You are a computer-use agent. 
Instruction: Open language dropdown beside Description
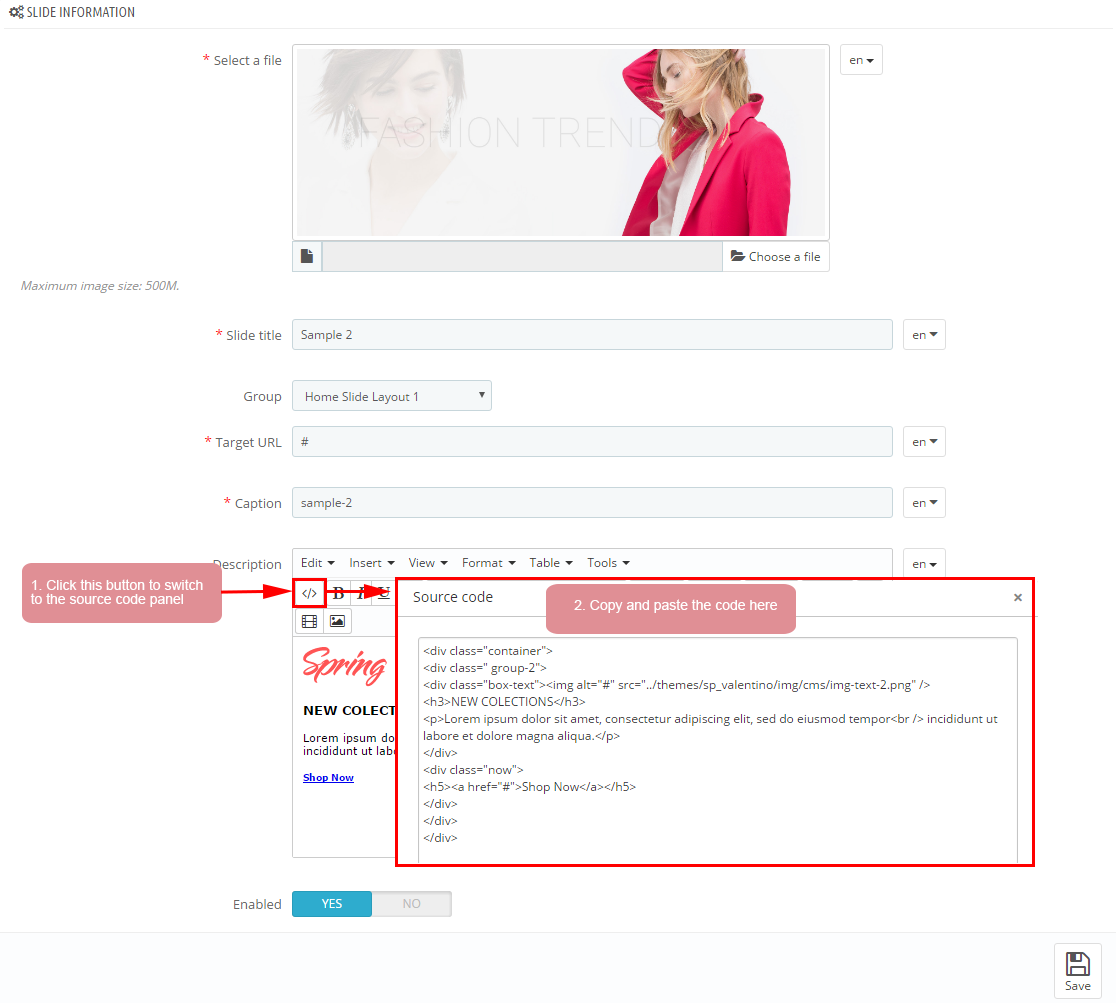924,563
